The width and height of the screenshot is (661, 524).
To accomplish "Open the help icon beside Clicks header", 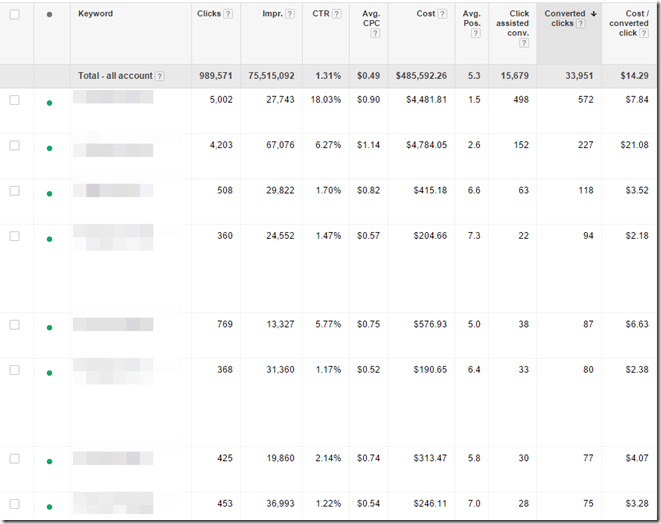I will tap(229, 14).
